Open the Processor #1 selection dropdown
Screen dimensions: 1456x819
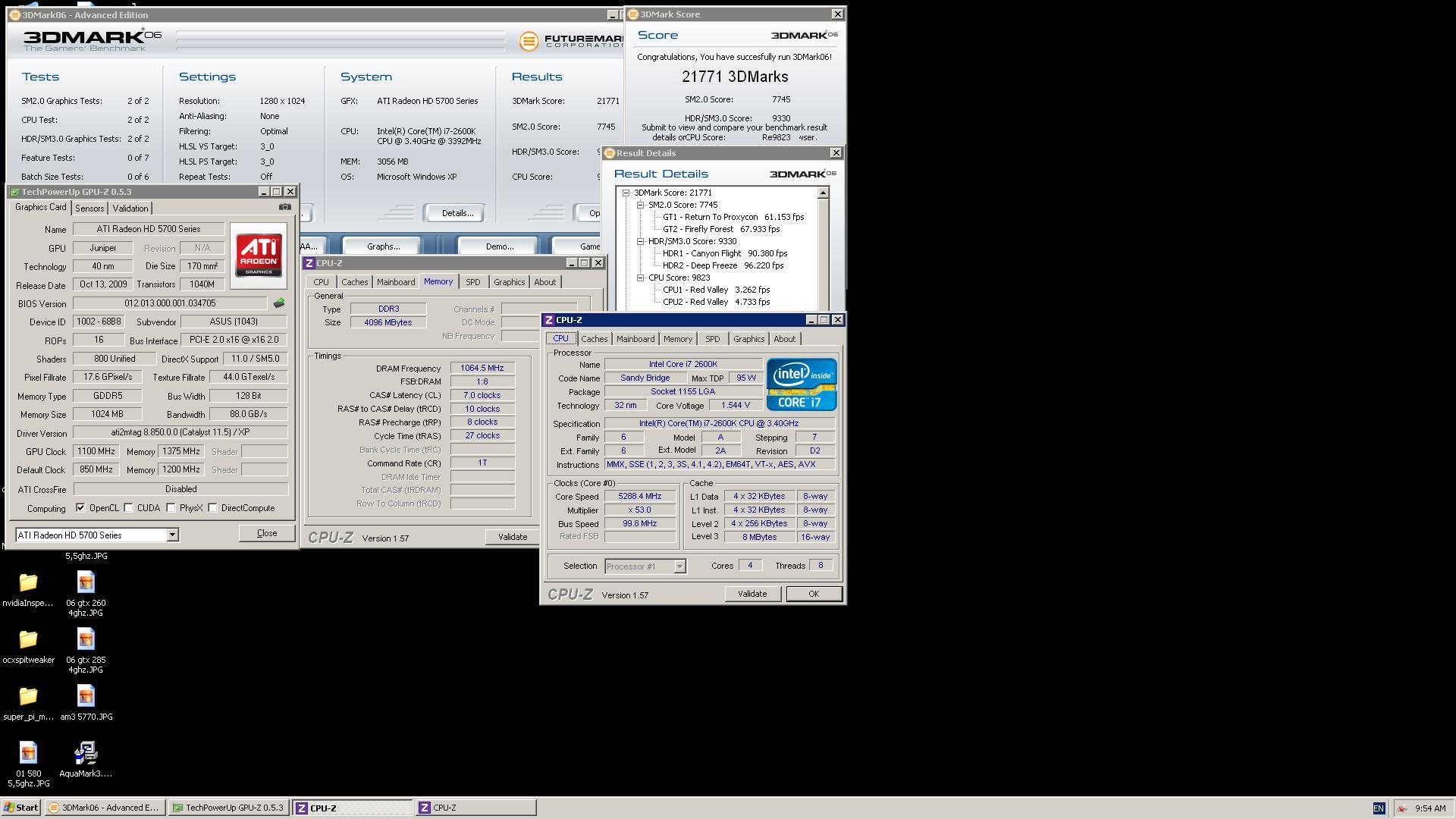(x=679, y=566)
